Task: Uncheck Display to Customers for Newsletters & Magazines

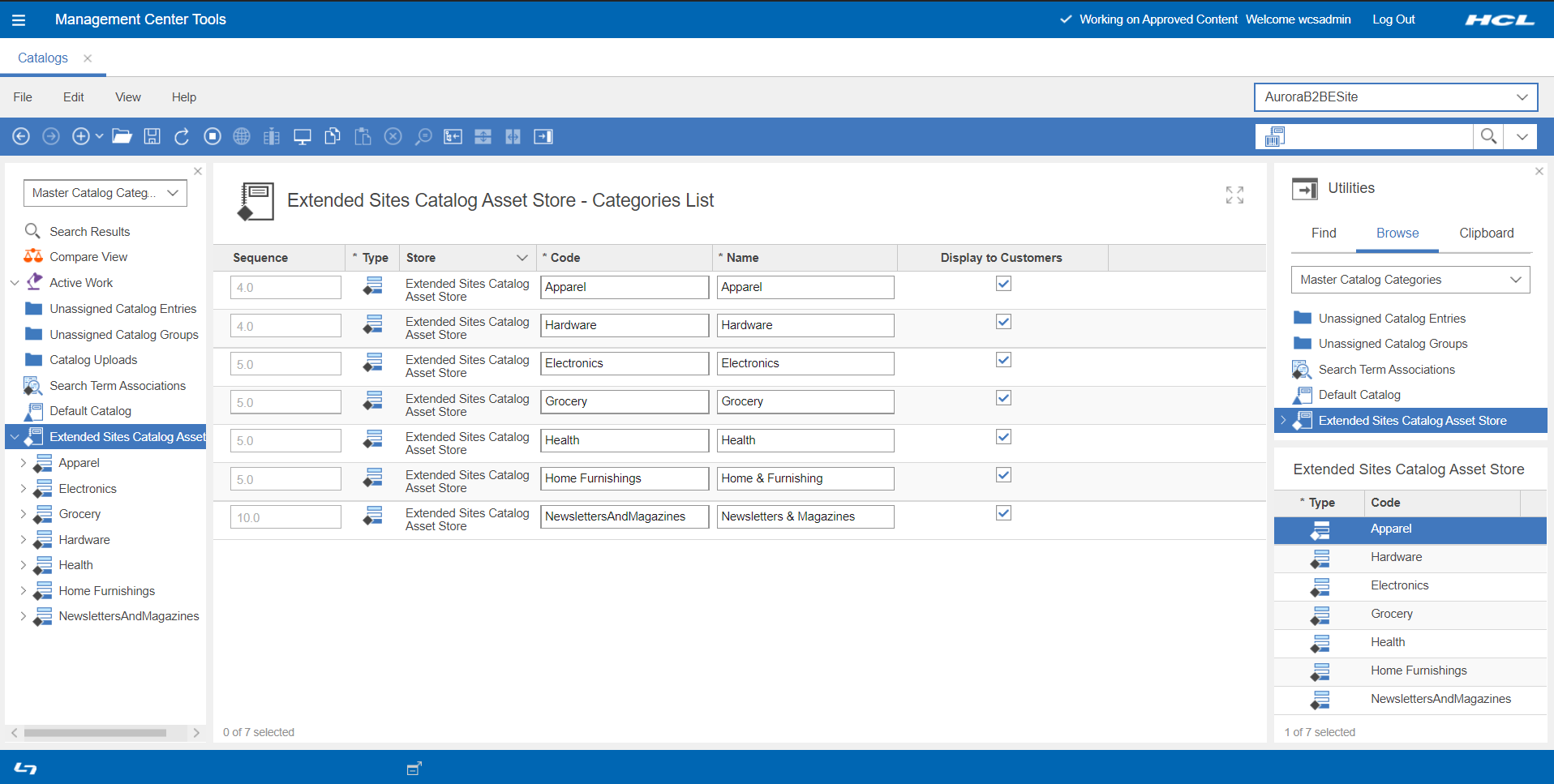Action: pos(1003,513)
